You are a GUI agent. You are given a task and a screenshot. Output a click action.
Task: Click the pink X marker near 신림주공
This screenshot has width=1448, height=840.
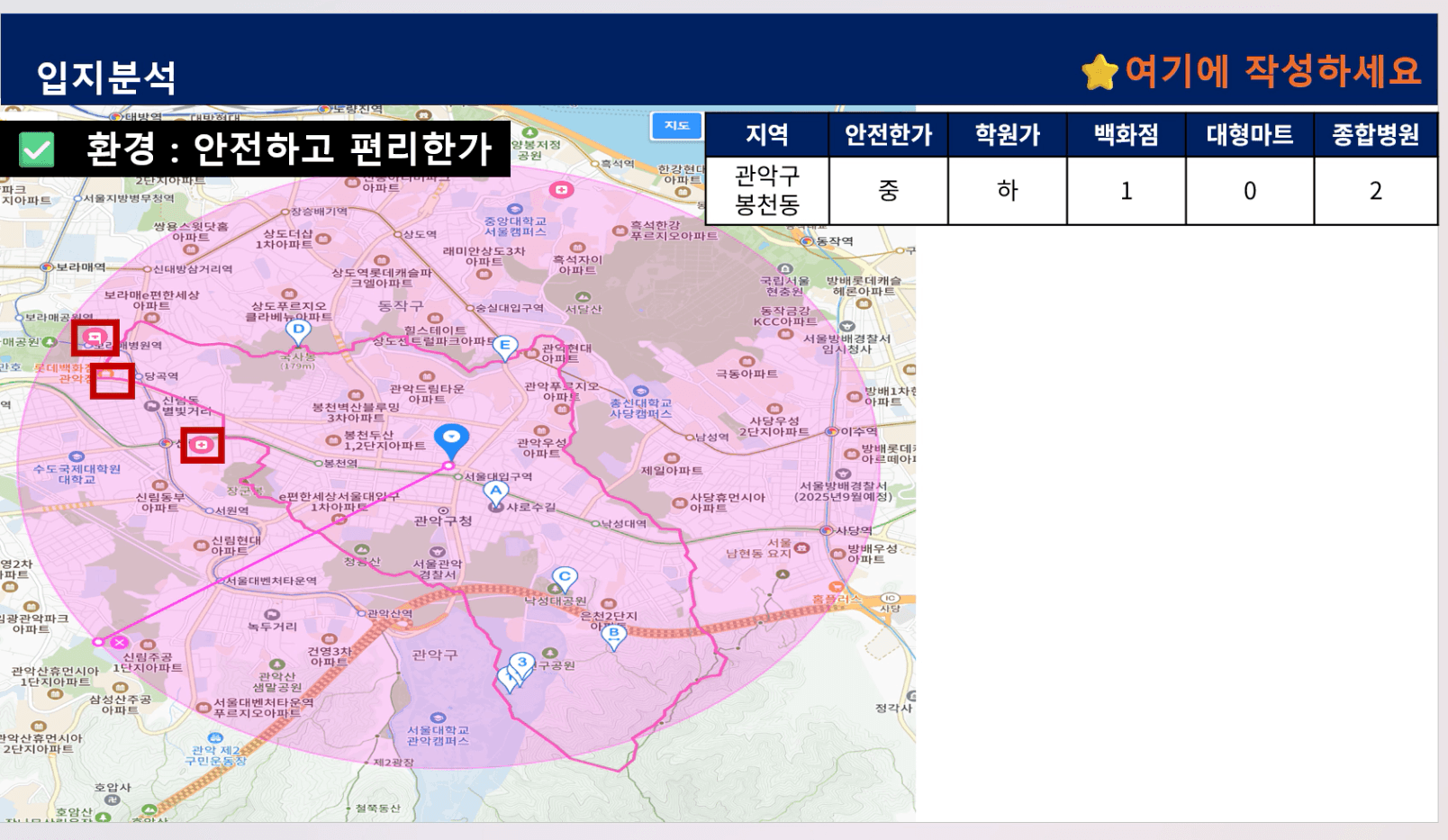coord(119,642)
